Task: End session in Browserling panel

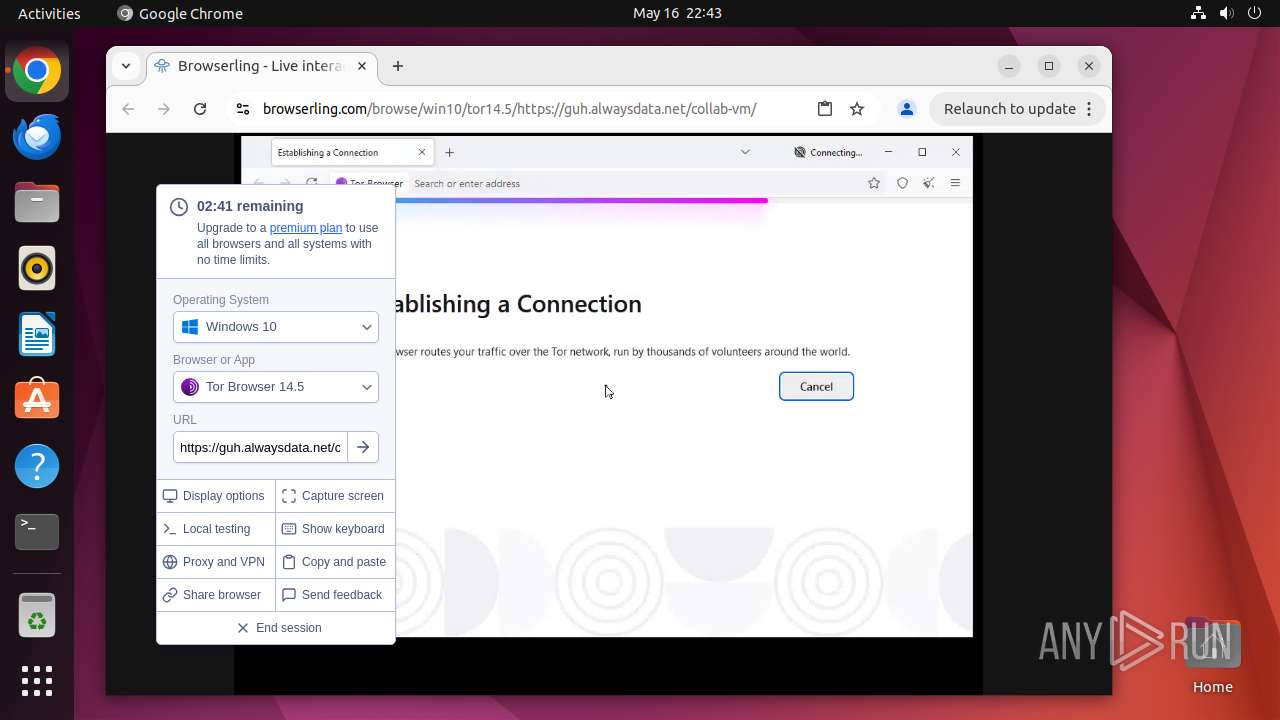Action: tap(276, 628)
